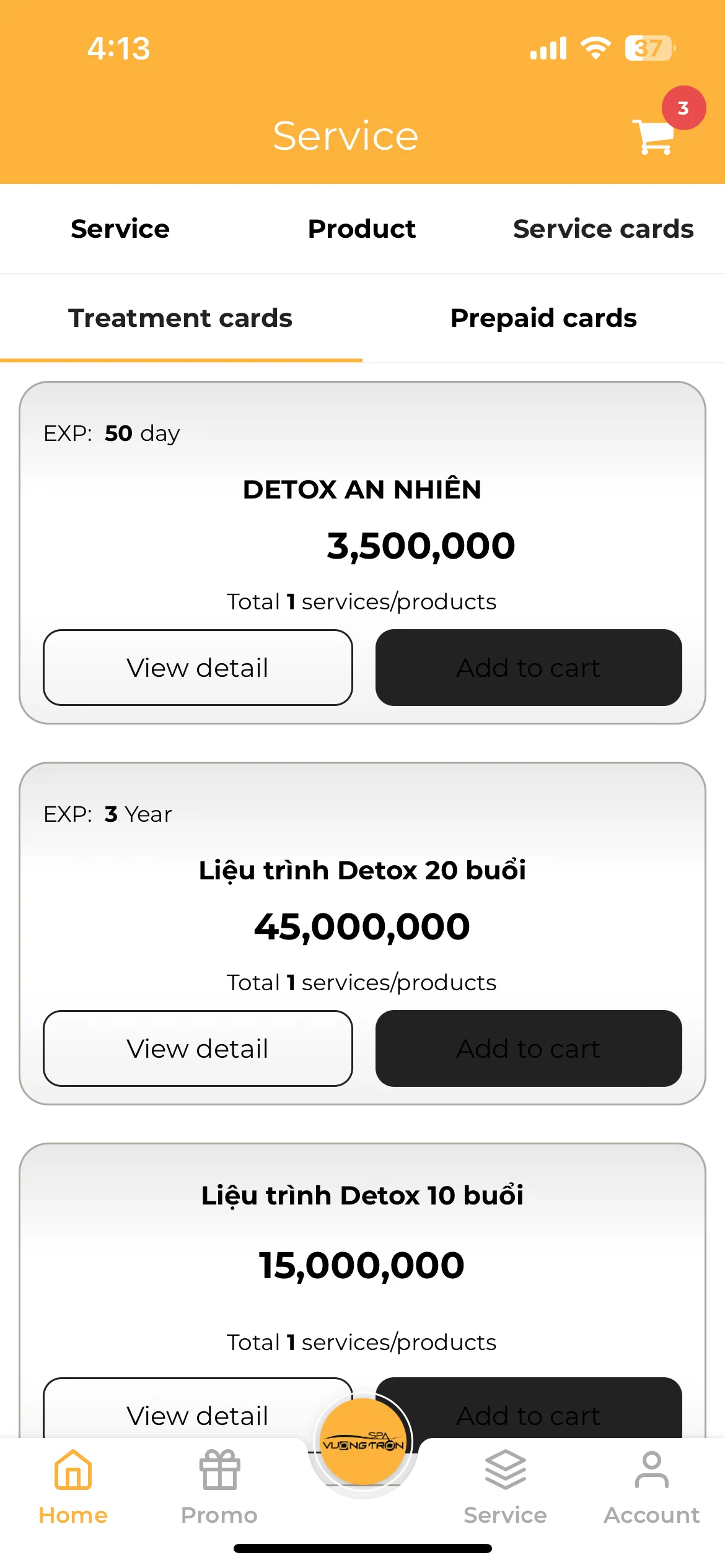Select the Service cards tab
This screenshot has height=1568, width=725.
coord(604,229)
